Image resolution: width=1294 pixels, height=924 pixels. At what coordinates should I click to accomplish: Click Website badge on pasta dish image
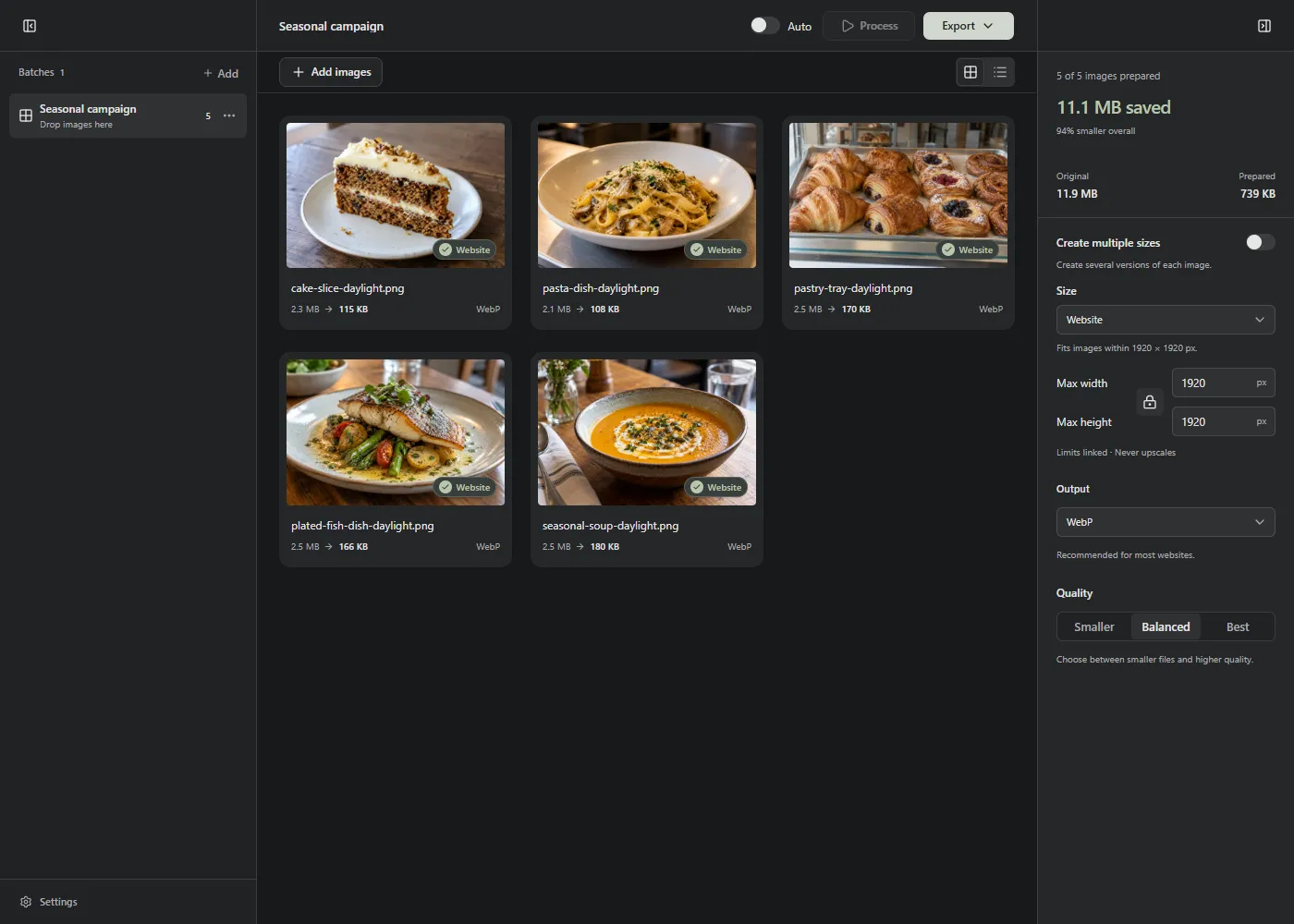click(716, 249)
